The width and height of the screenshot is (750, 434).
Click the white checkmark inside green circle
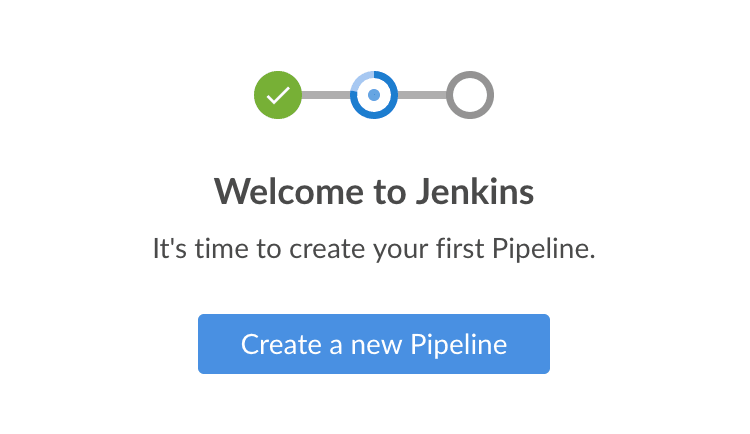point(278,95)
